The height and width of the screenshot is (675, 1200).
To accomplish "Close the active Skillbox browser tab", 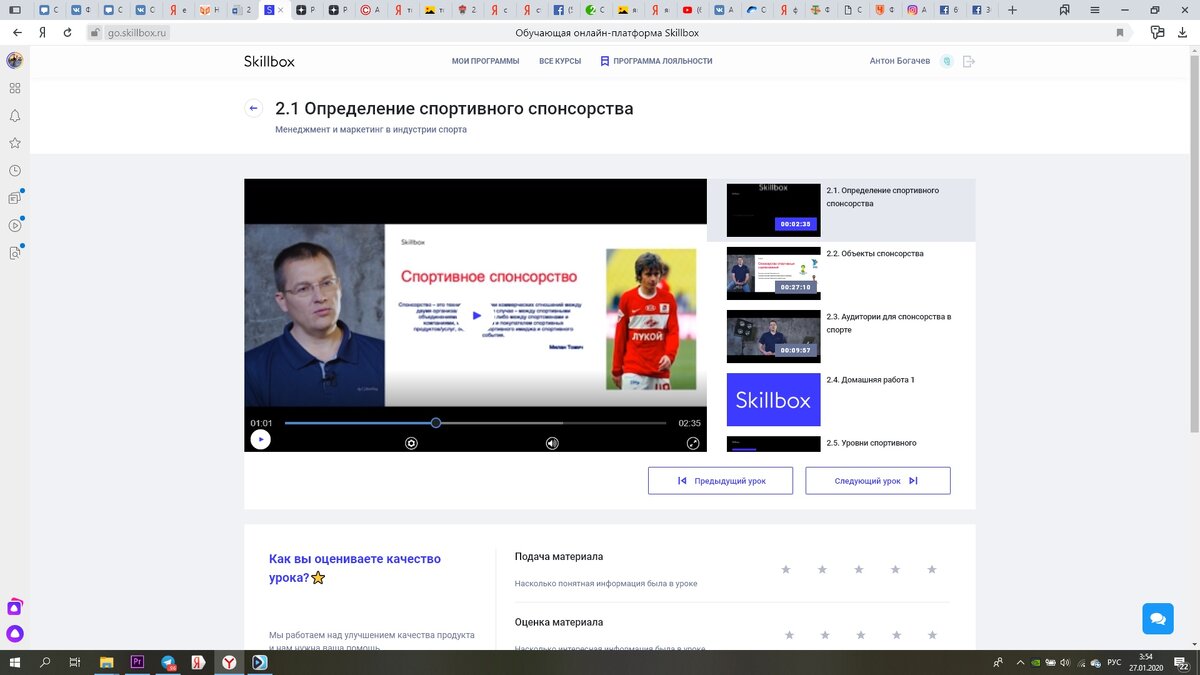I will [x=280, y=10].
